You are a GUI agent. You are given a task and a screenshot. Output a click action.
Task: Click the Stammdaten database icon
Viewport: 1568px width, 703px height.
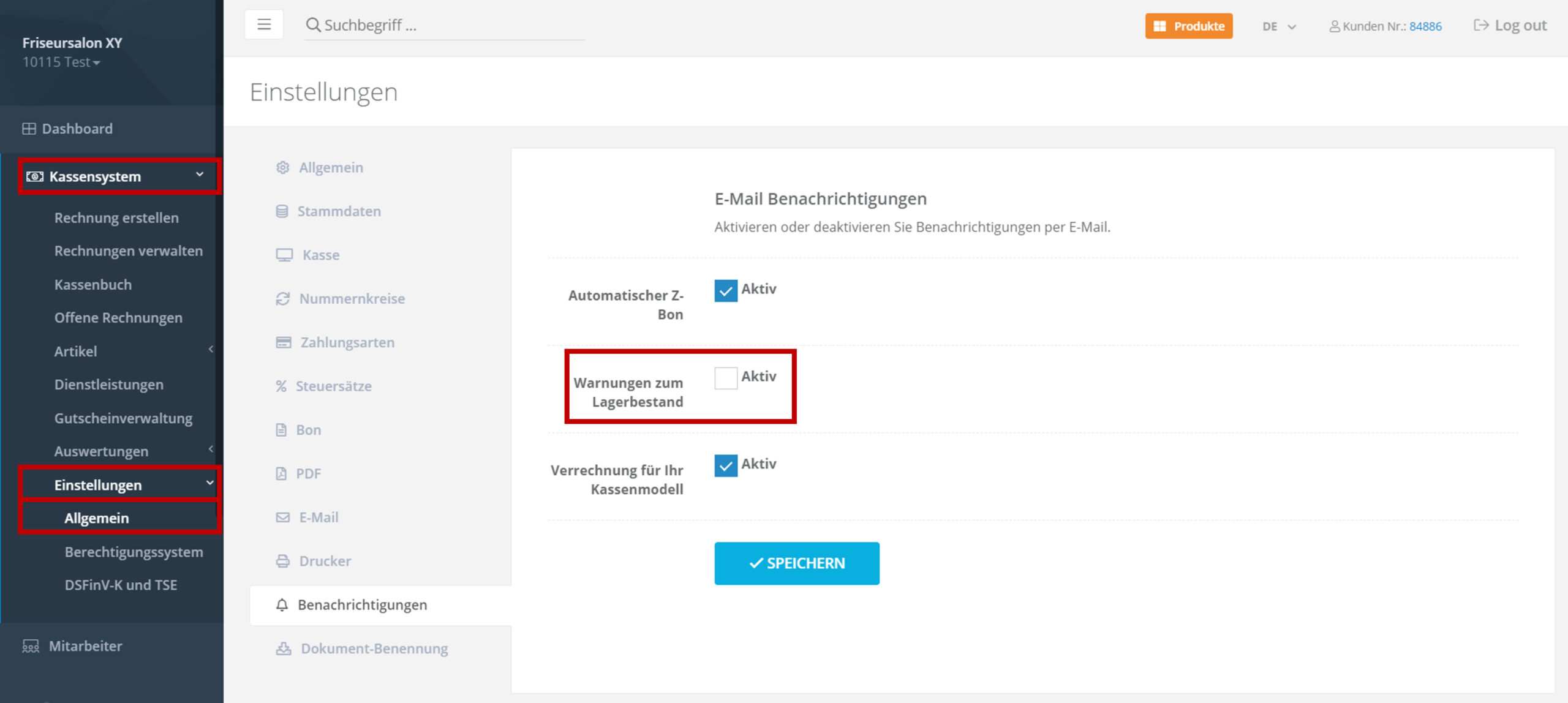[x=282, y=211]
